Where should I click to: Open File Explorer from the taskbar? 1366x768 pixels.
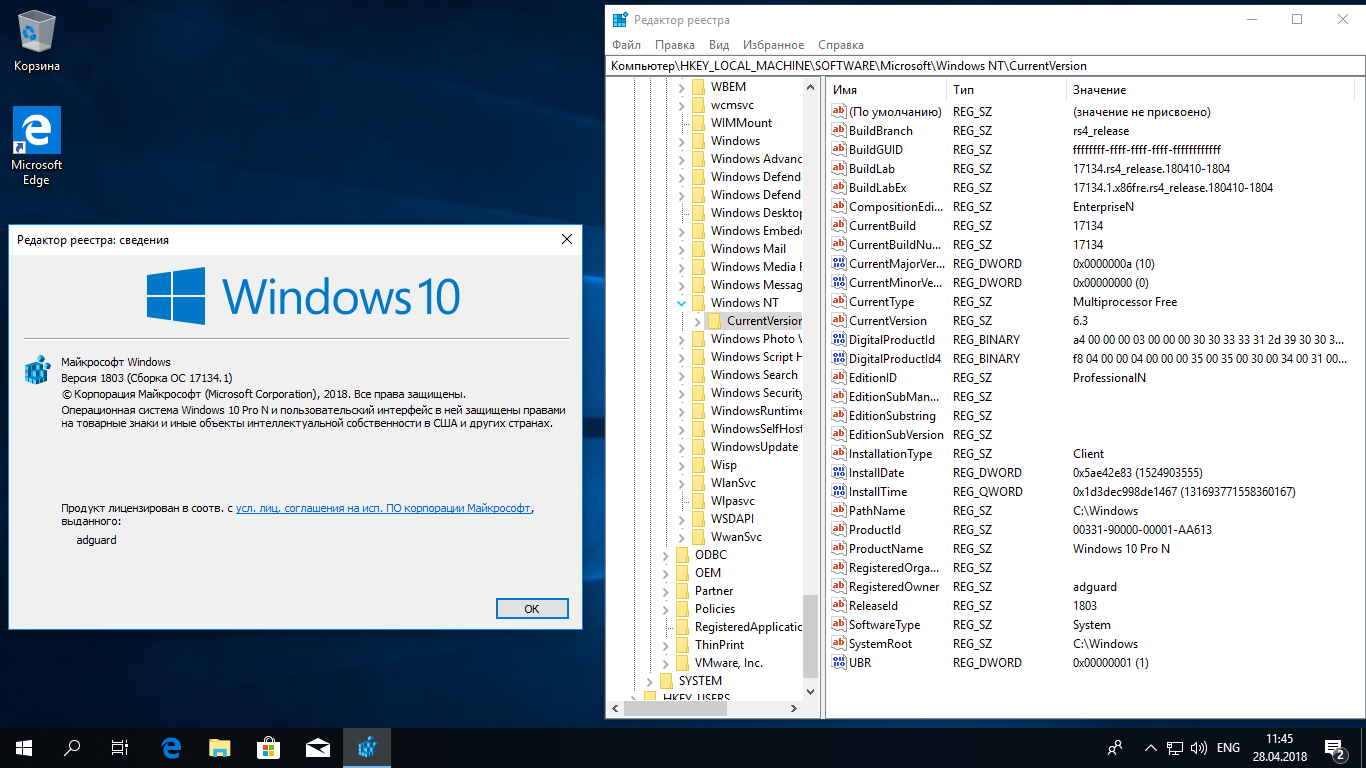click(x=219, y=748)
